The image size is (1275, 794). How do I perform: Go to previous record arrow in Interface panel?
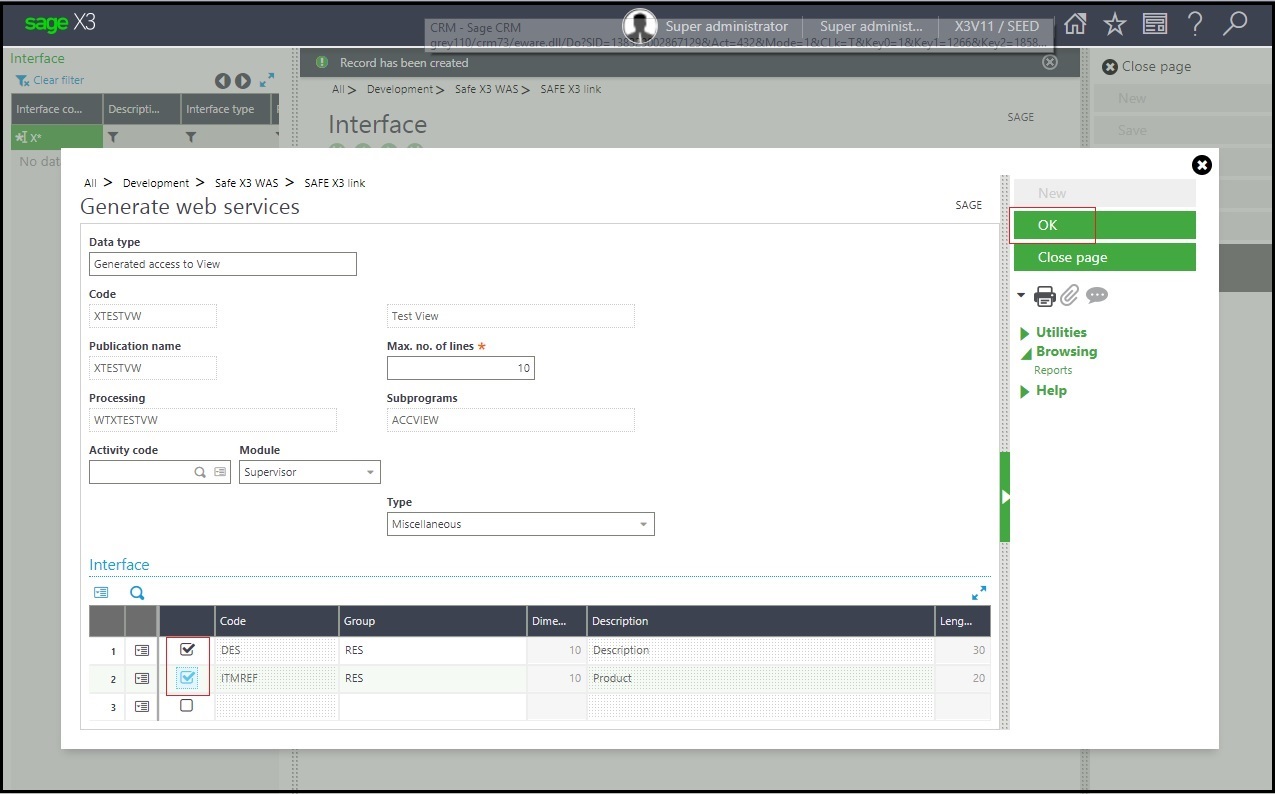pos(223,81)
